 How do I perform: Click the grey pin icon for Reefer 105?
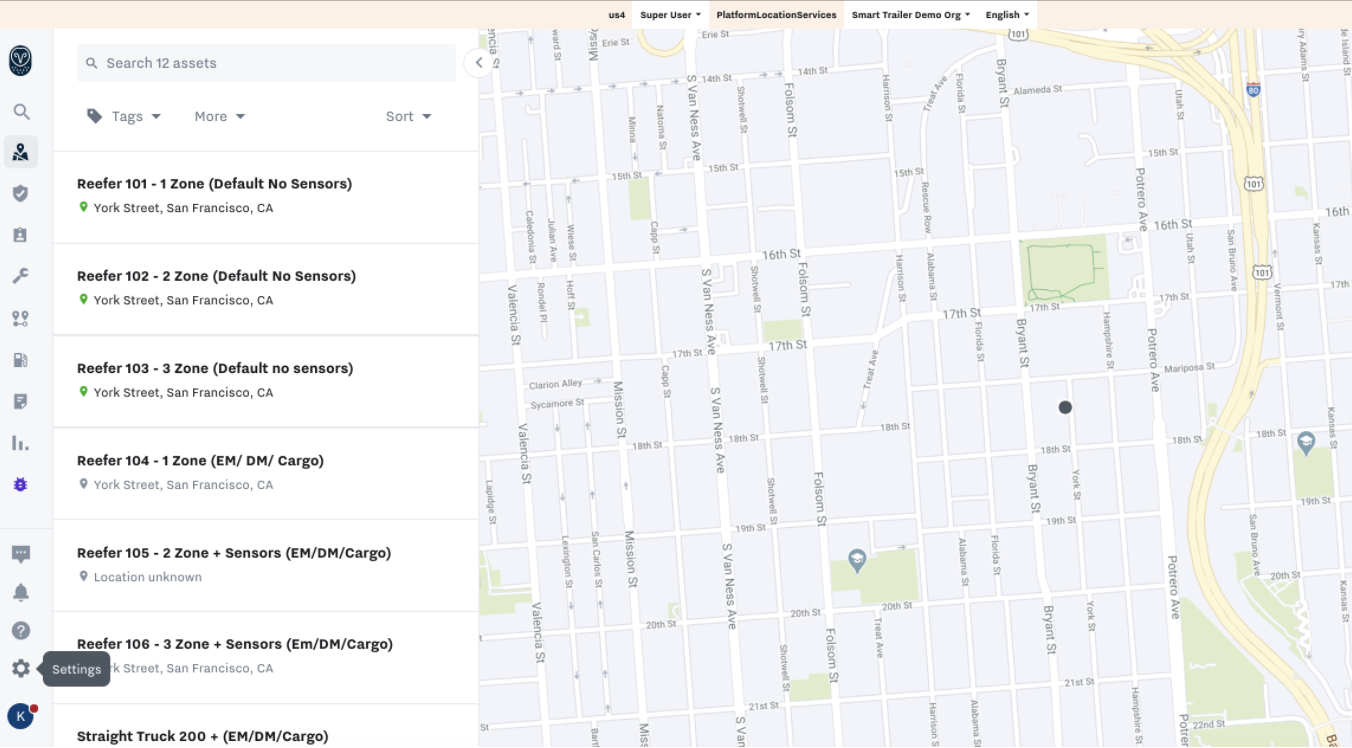[x=84, y=577]
